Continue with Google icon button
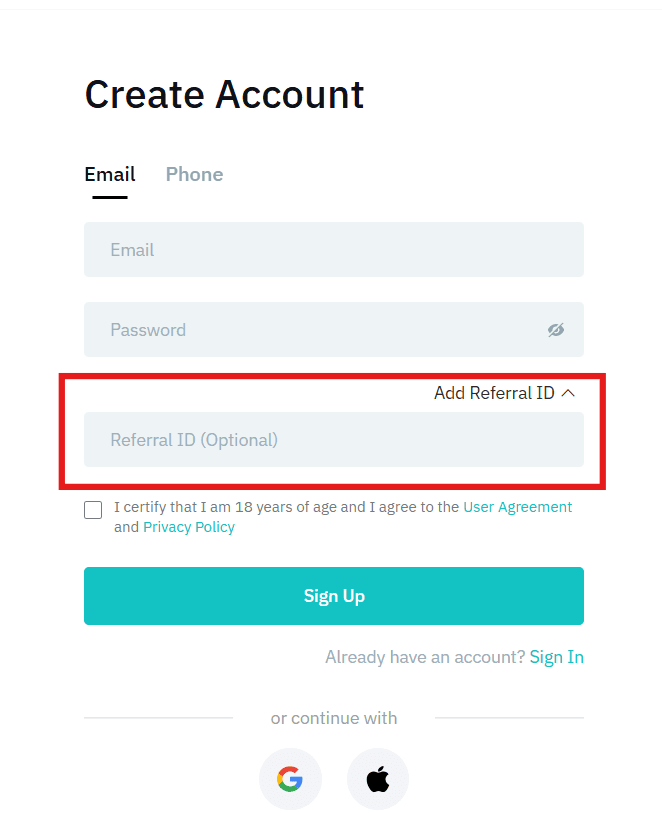This screenshot has width=662, height=813. pos(290,778)
